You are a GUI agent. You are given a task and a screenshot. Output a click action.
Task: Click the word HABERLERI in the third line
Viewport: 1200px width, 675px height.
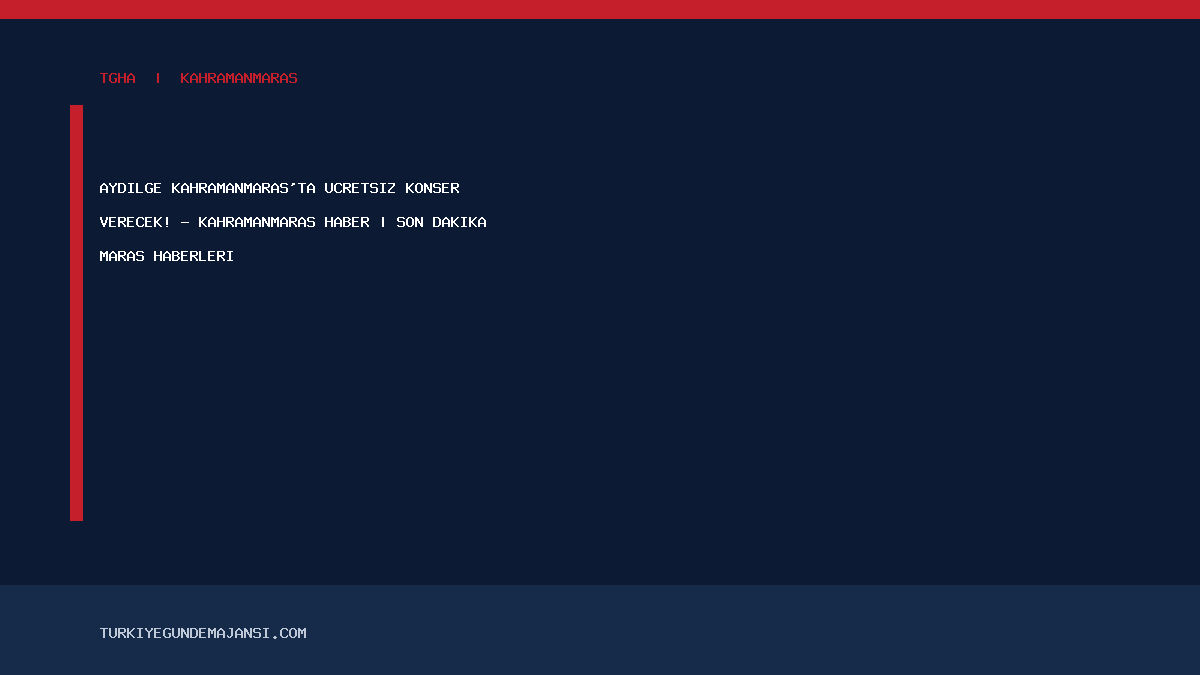point(194,256)
